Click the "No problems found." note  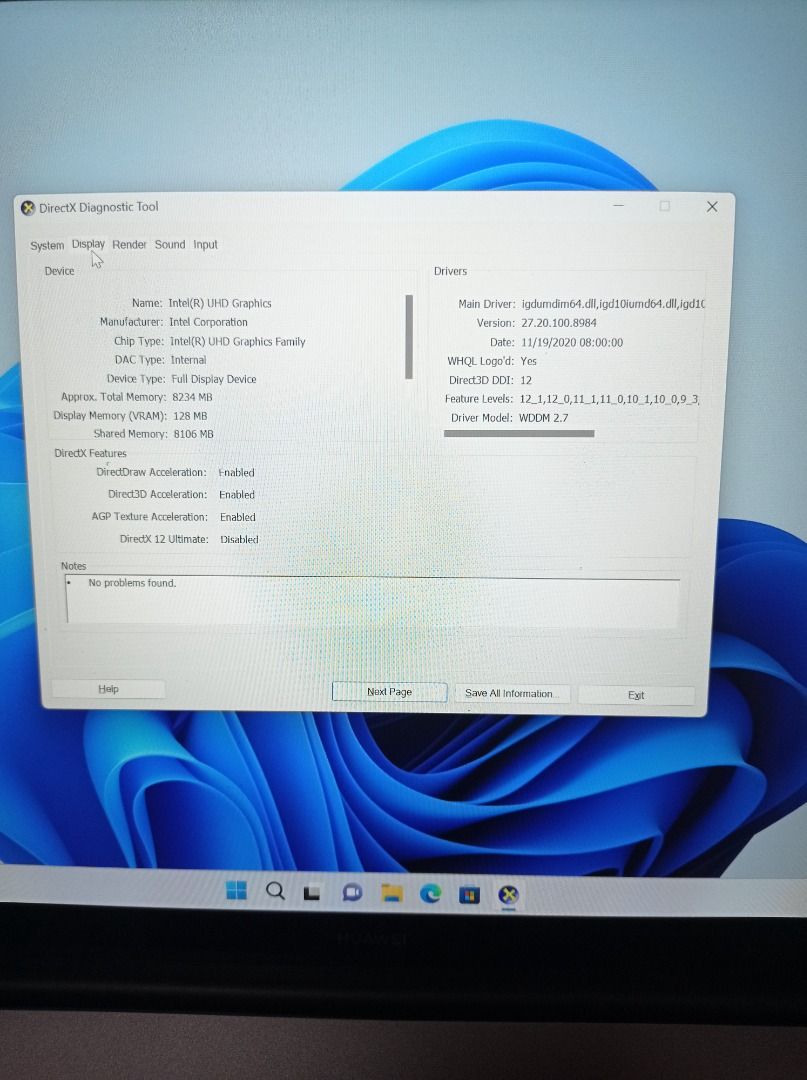[132, 583]
